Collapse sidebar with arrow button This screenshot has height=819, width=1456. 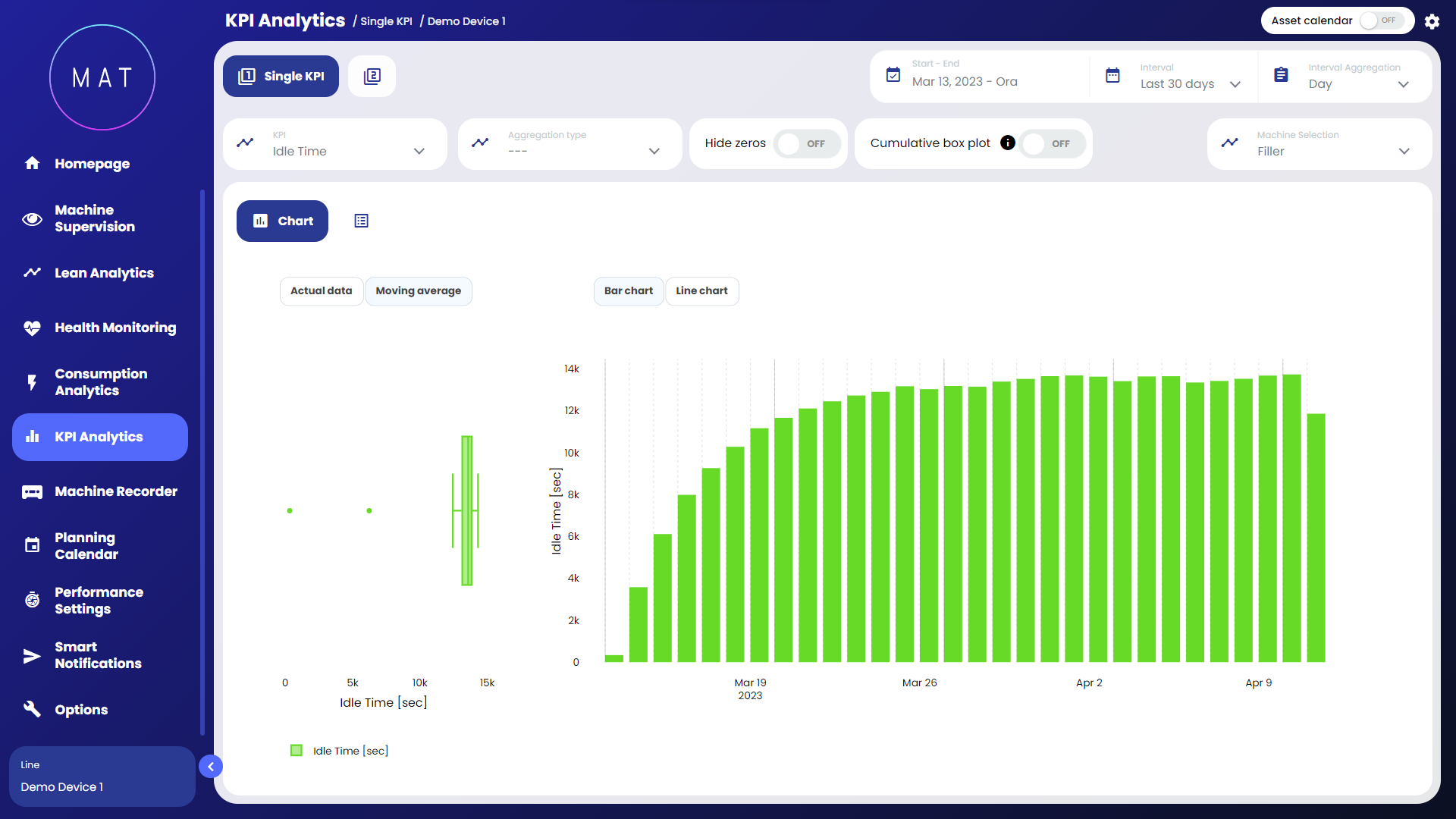211,767
